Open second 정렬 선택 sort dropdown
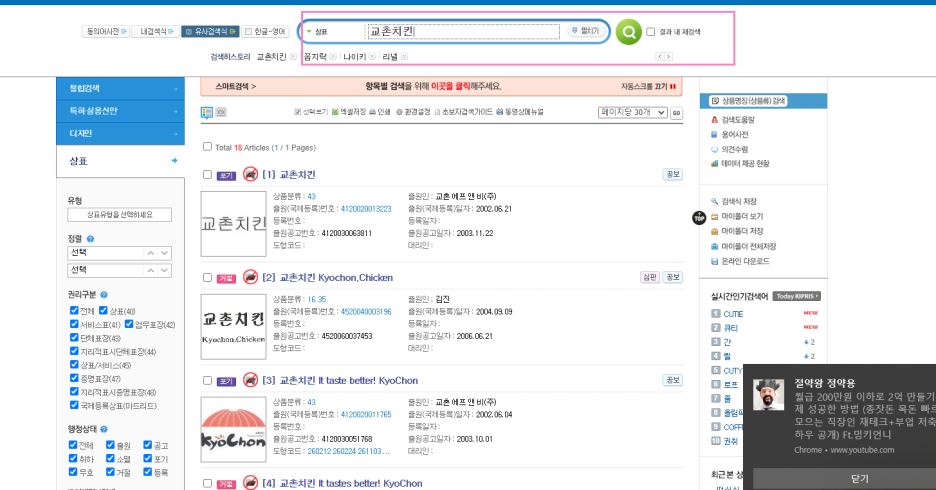 (119, 270)
